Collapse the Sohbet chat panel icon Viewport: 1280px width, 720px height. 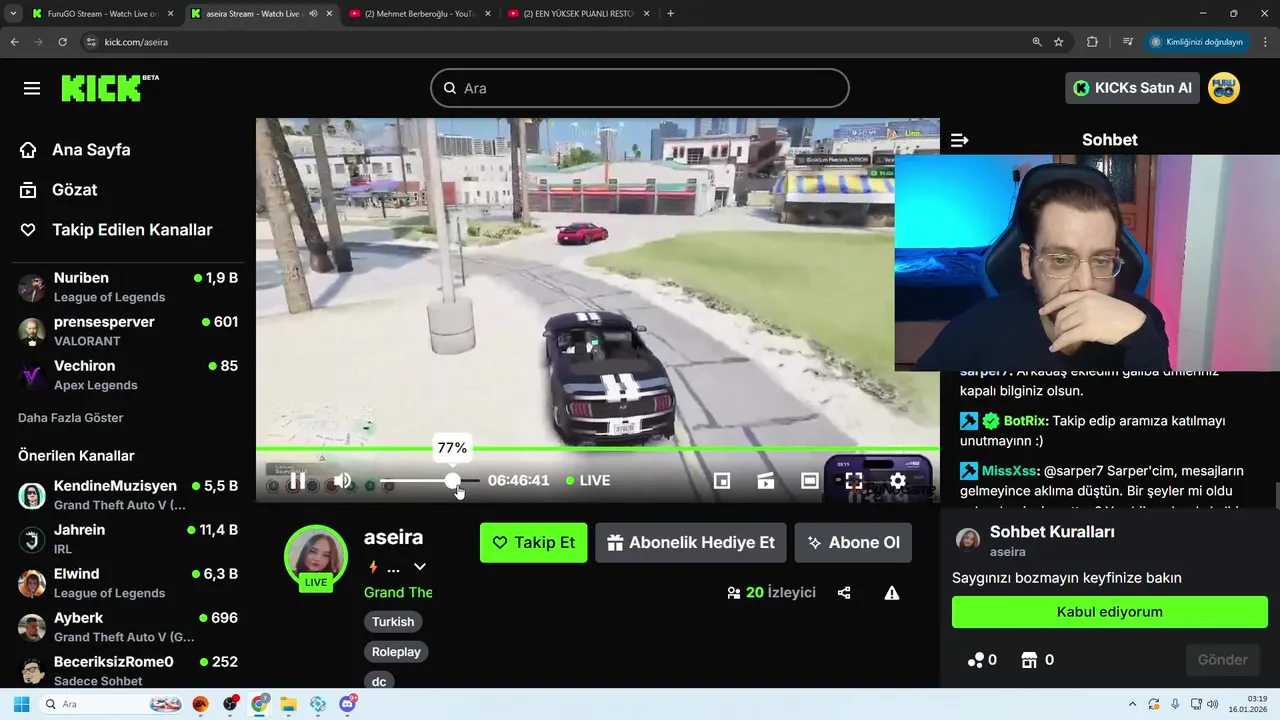960,140
